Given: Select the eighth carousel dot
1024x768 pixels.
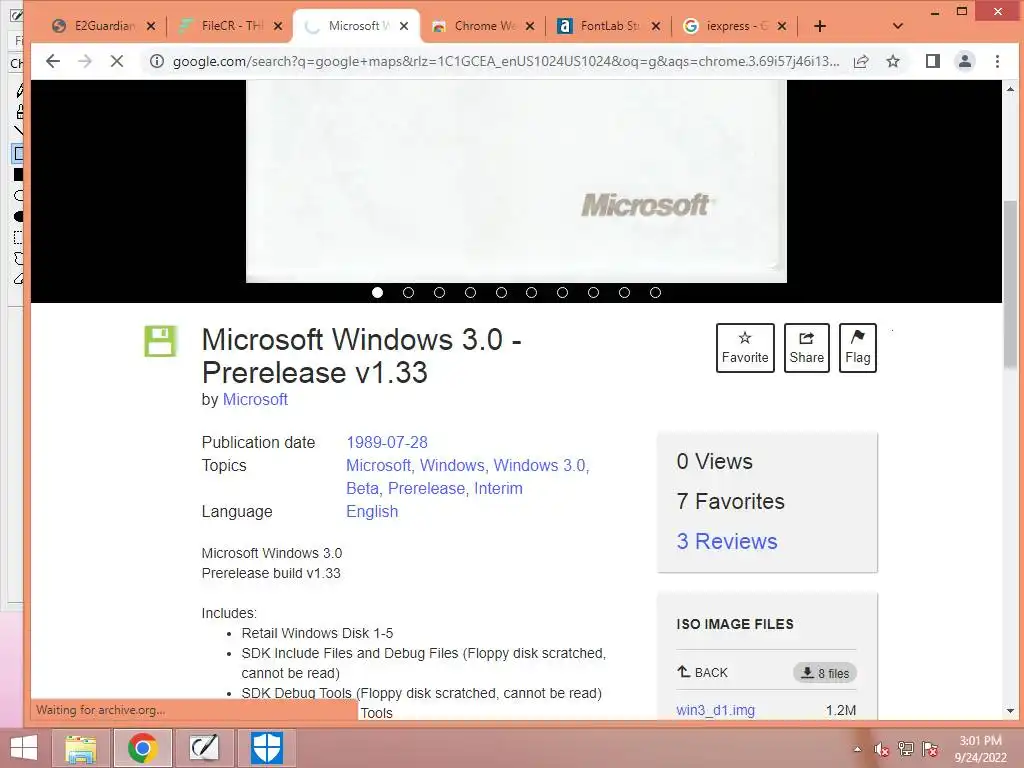Looking at the screenshot, I should coord(594,293).
